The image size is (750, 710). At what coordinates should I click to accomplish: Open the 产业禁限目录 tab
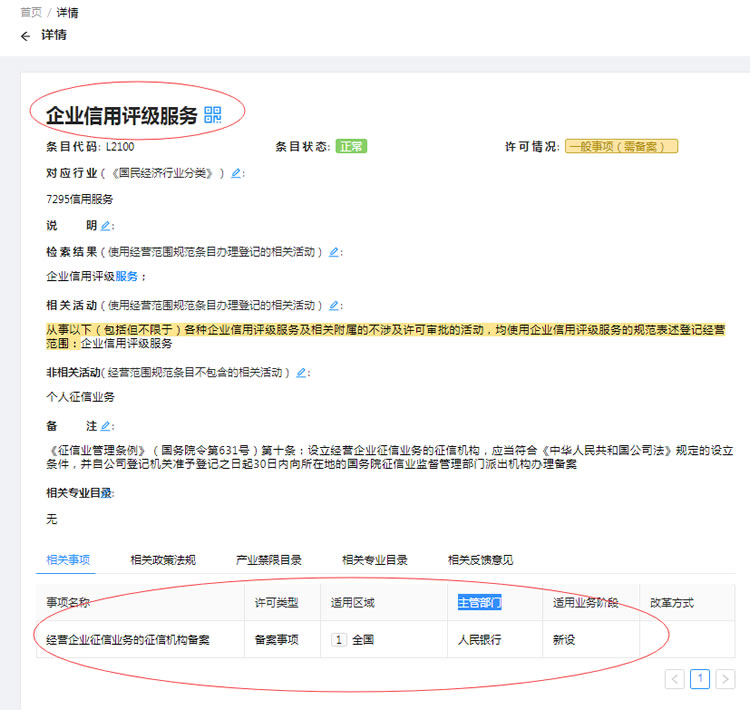(x=269, y=560)
